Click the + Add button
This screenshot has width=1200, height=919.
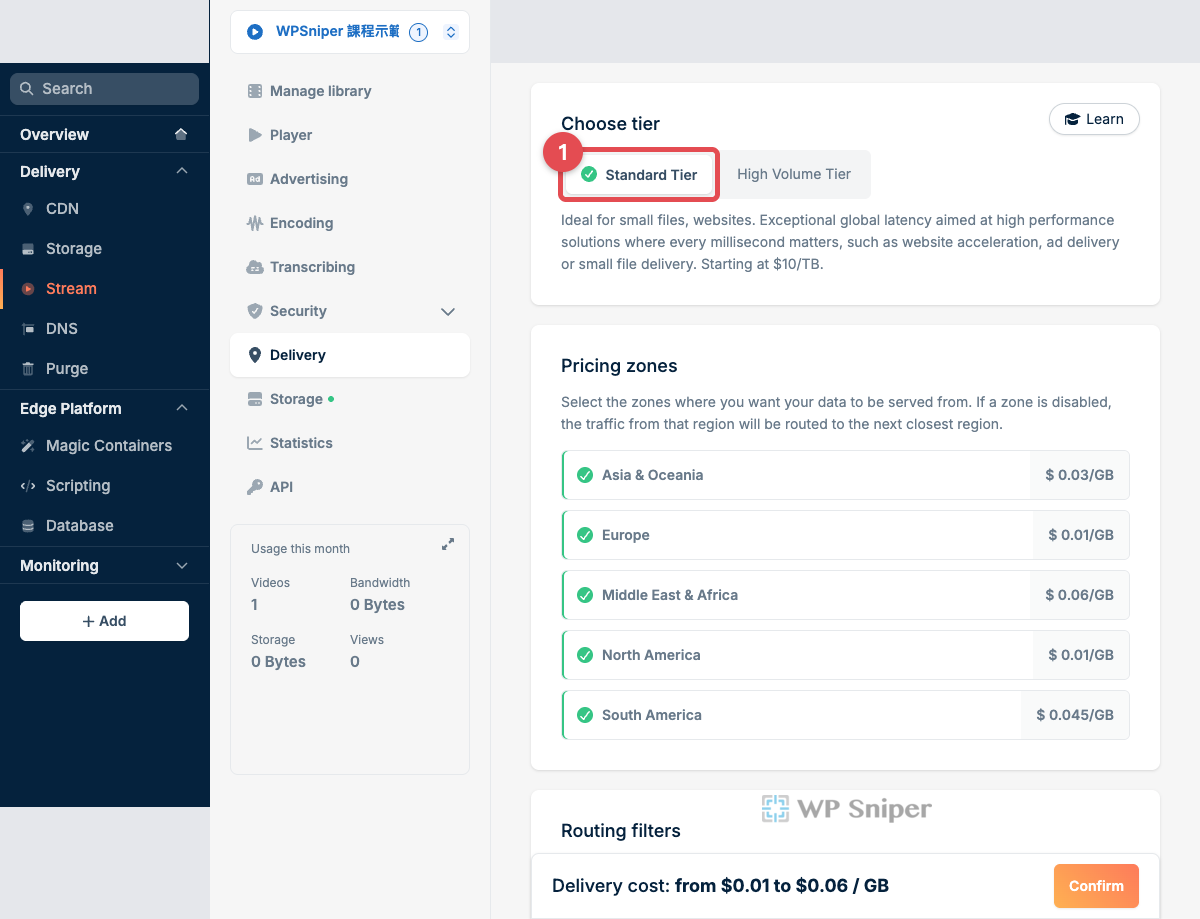click(104, 621)
